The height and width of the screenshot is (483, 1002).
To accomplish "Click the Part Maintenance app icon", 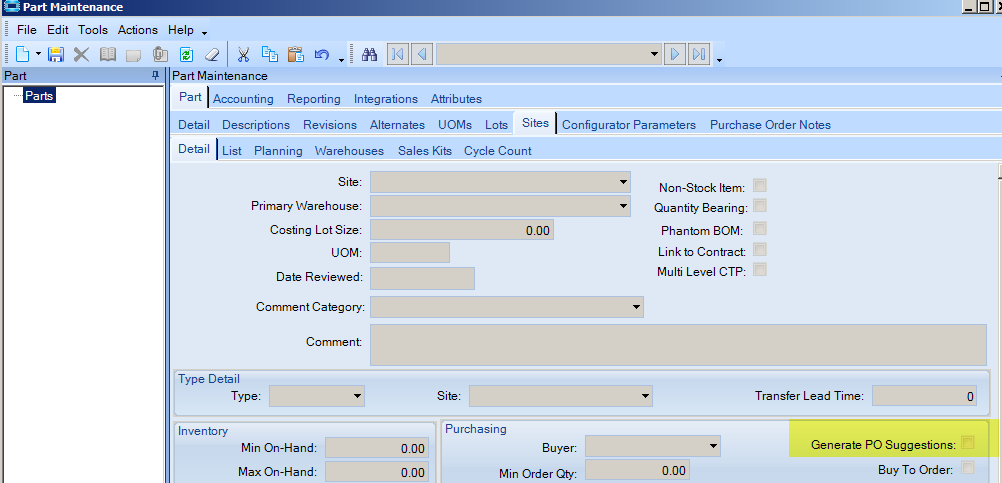I will pyautogui.click(x=11, y=7).
